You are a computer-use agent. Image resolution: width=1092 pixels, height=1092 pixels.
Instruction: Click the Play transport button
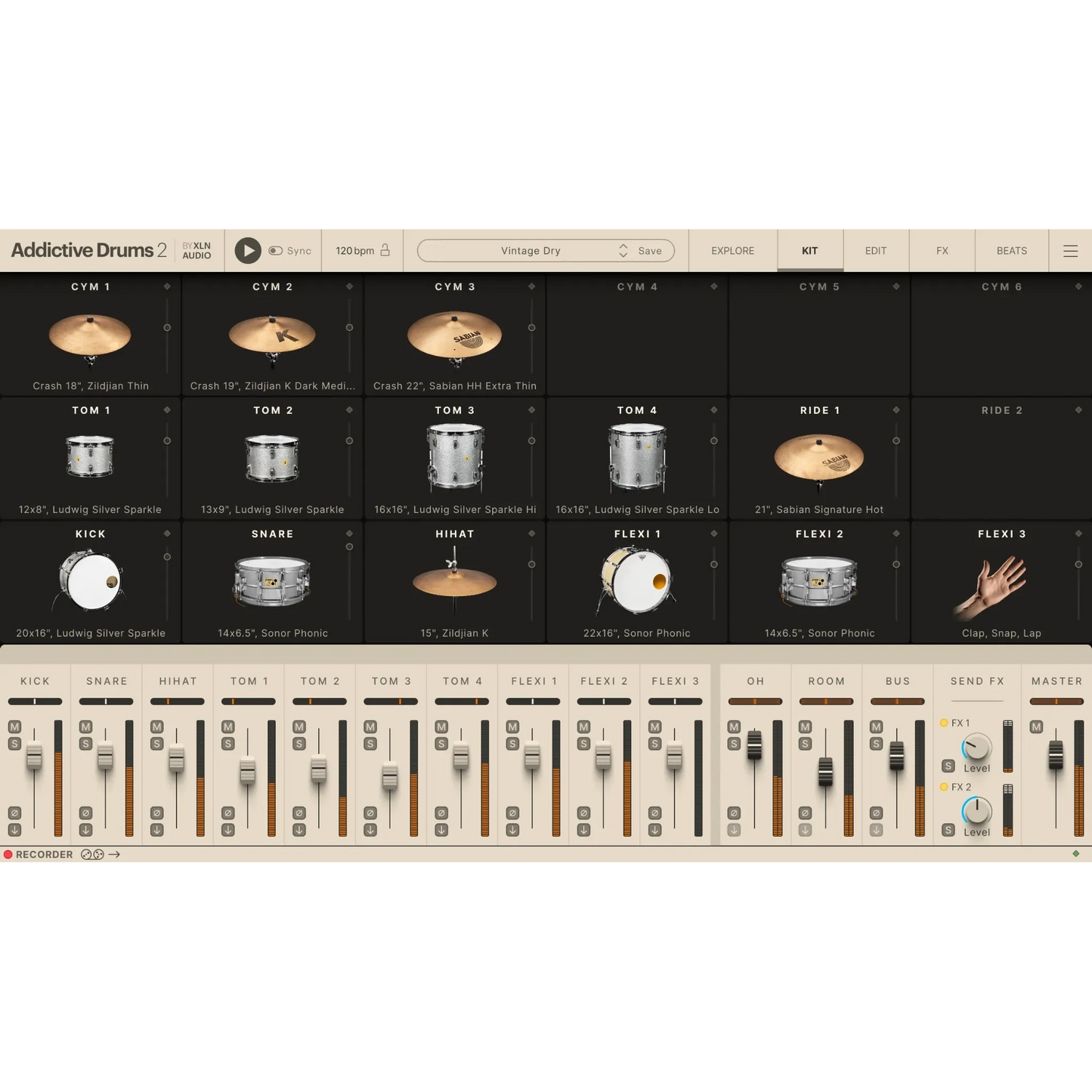(x=247, y=250)
